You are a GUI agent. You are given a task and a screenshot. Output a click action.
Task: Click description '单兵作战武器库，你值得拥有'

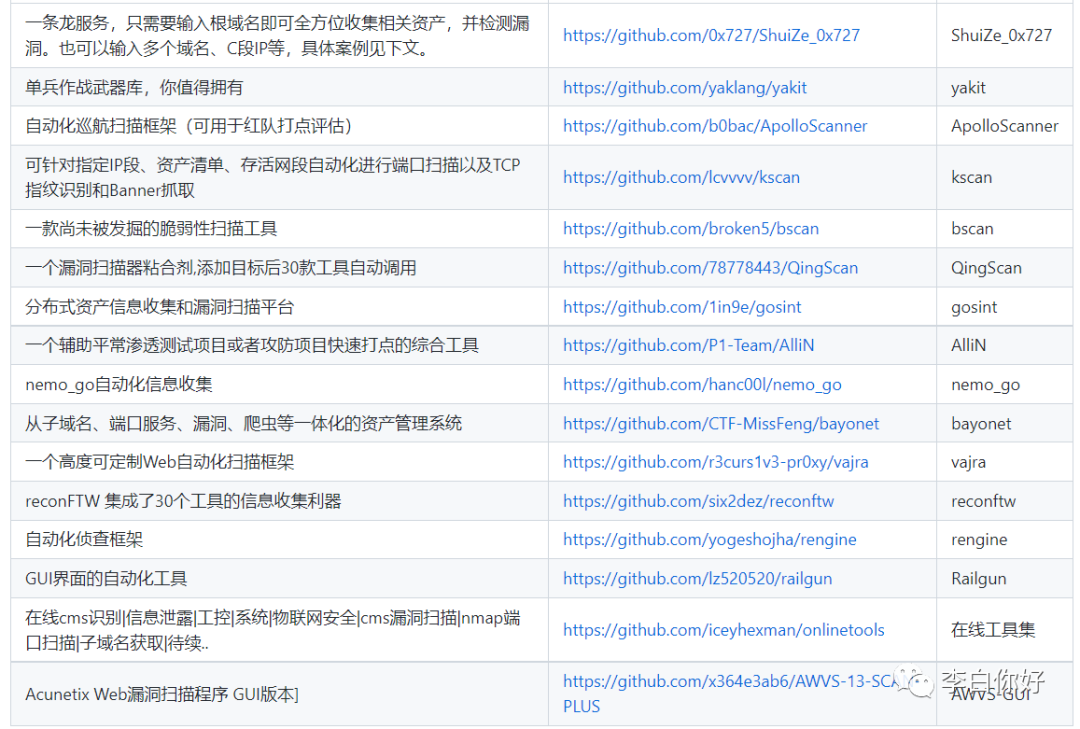pos(134,88)
